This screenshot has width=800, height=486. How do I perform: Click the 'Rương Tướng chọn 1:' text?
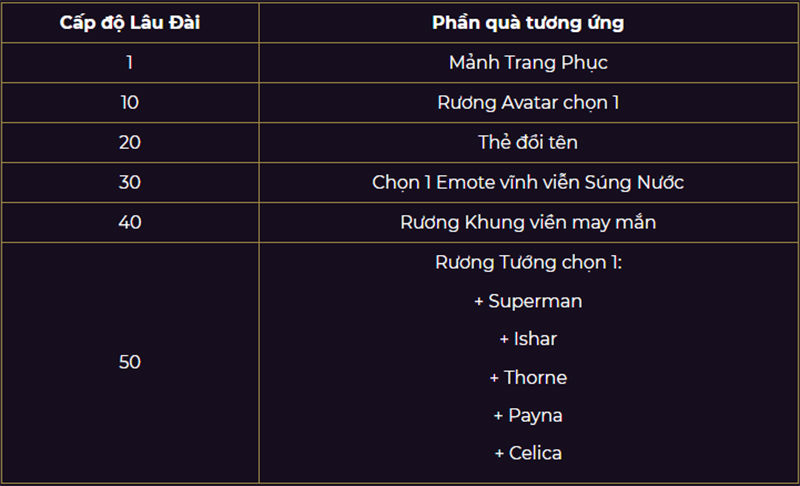pos(528,262)
